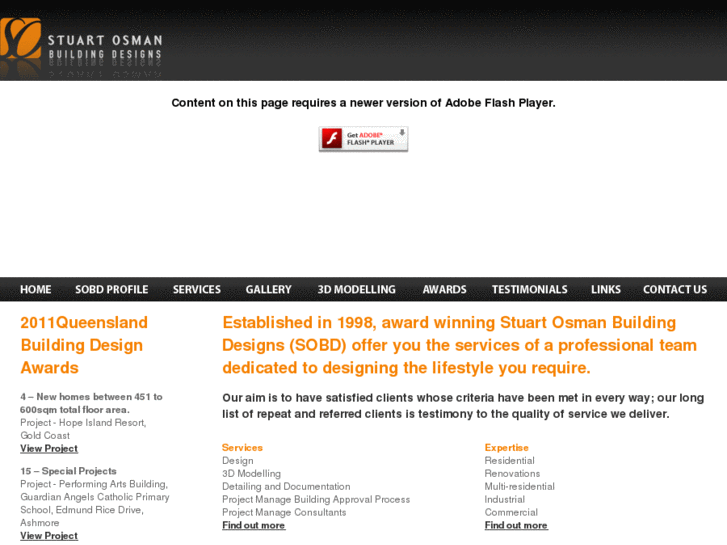Click View Project under Performing Arts Building
The image size is (727, 545).
pos(49,536)
